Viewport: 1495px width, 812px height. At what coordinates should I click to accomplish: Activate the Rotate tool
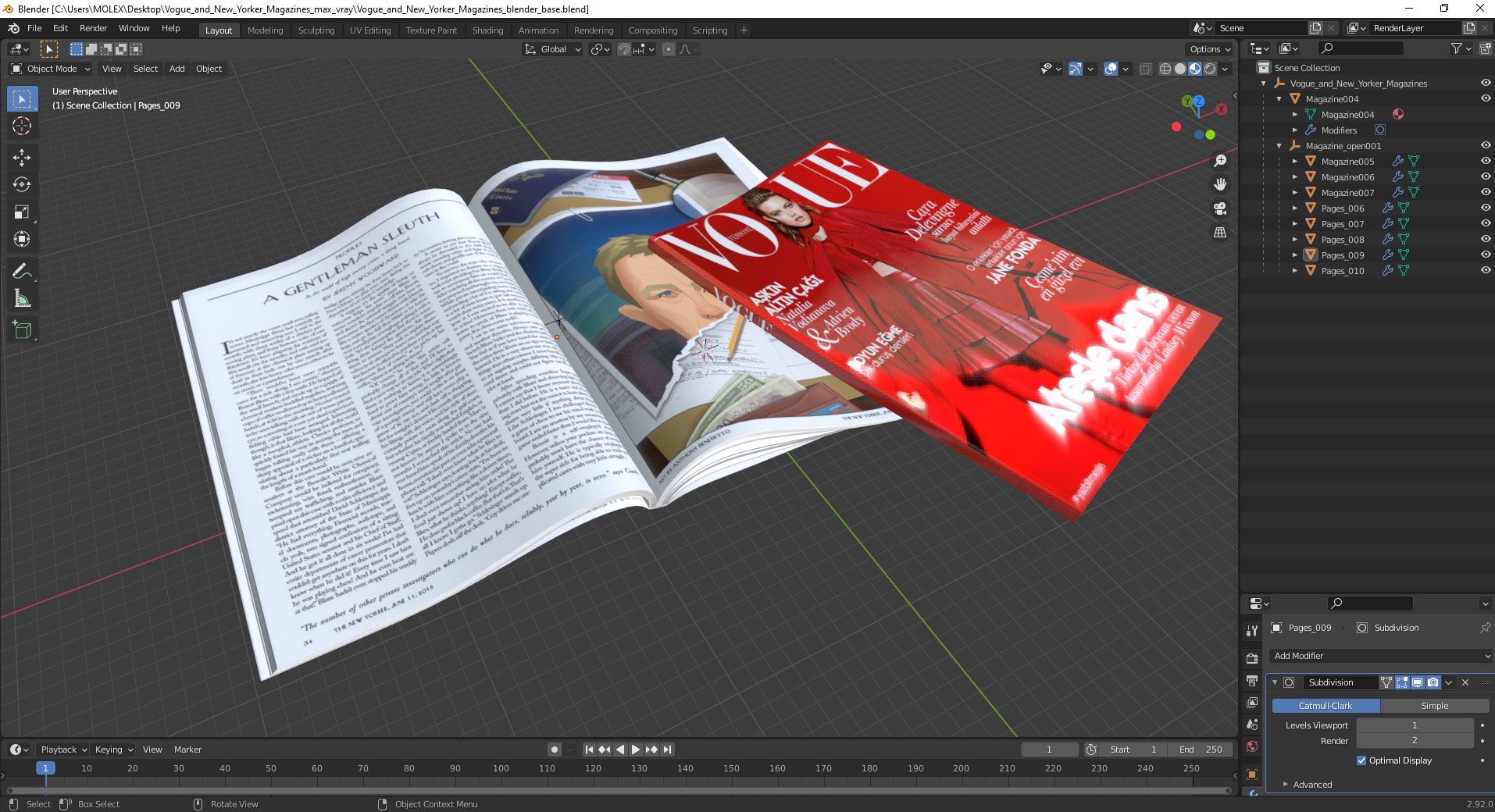coord(22,184)
